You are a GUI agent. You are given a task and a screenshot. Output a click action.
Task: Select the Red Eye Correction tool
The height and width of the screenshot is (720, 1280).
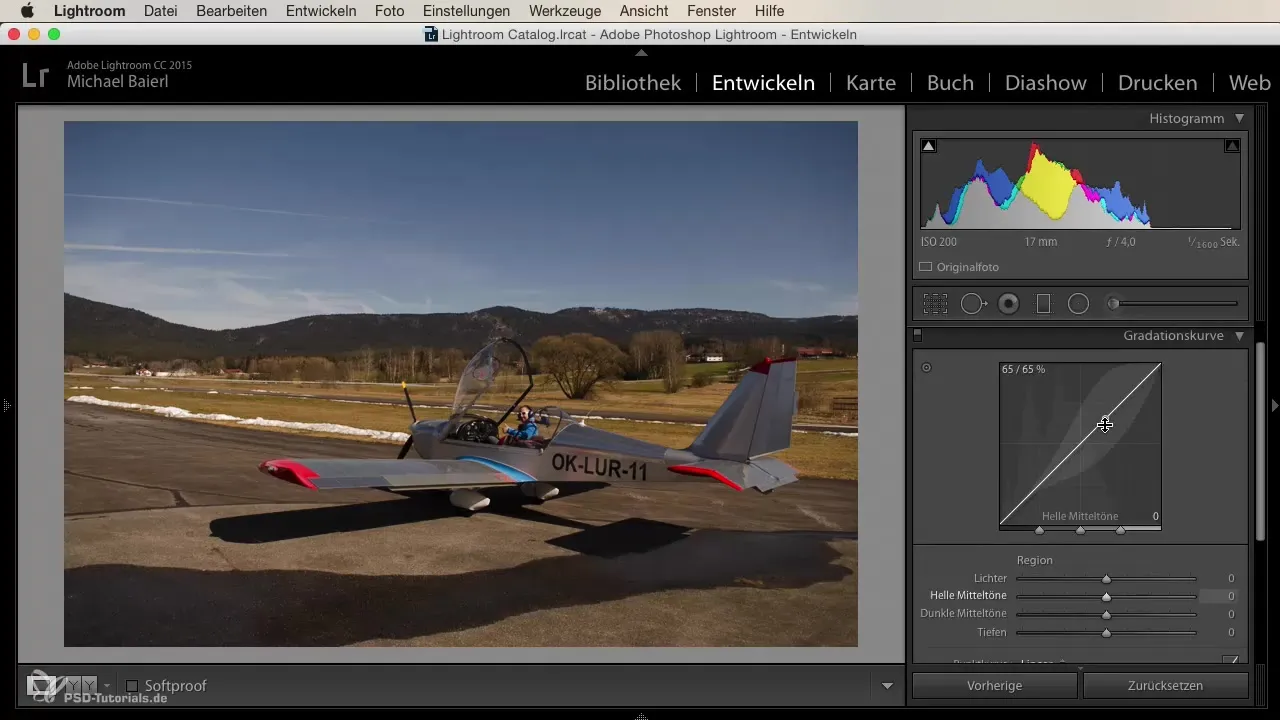[1009, 304]
